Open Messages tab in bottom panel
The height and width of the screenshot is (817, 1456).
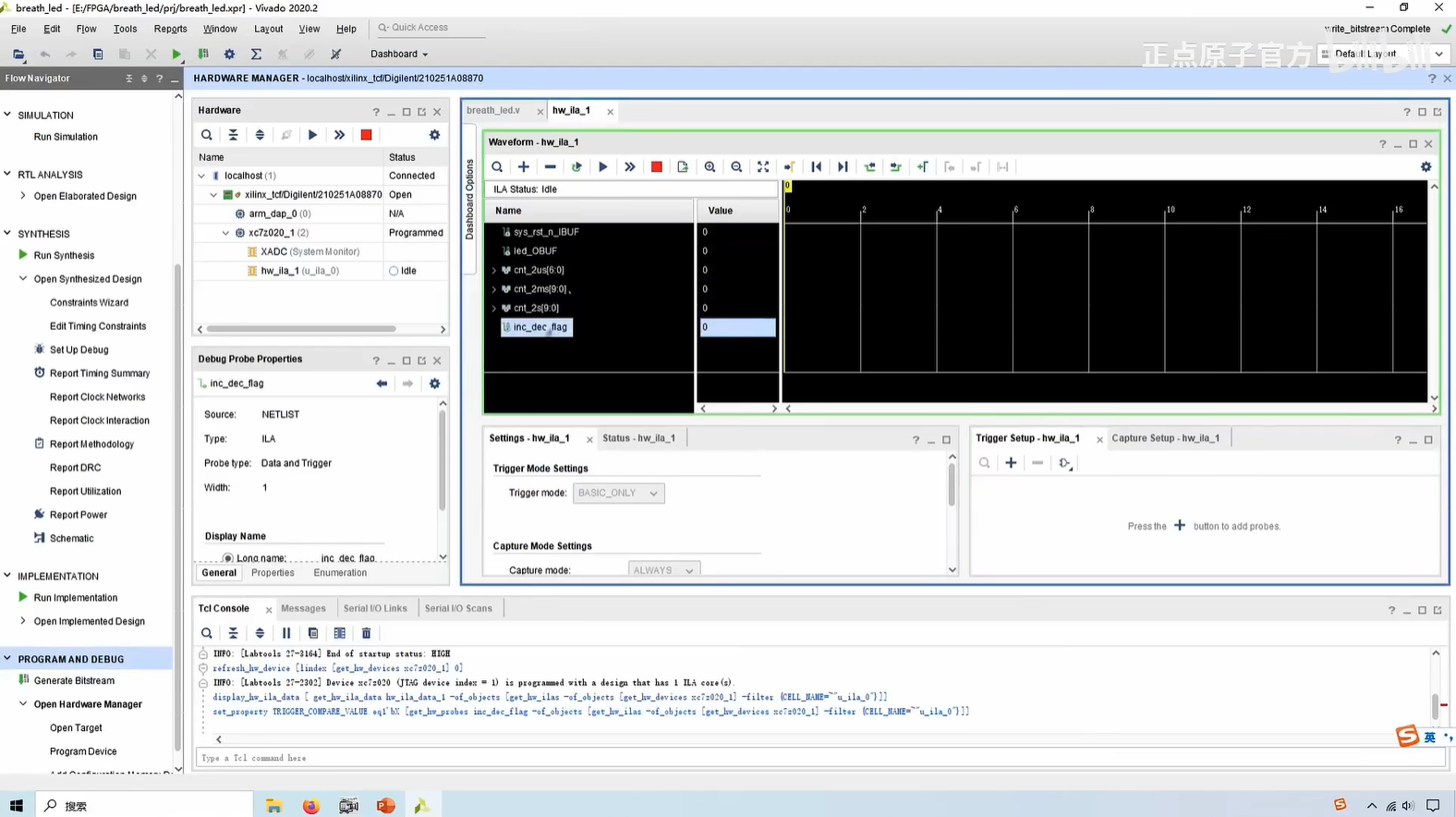tap(303, 608)
